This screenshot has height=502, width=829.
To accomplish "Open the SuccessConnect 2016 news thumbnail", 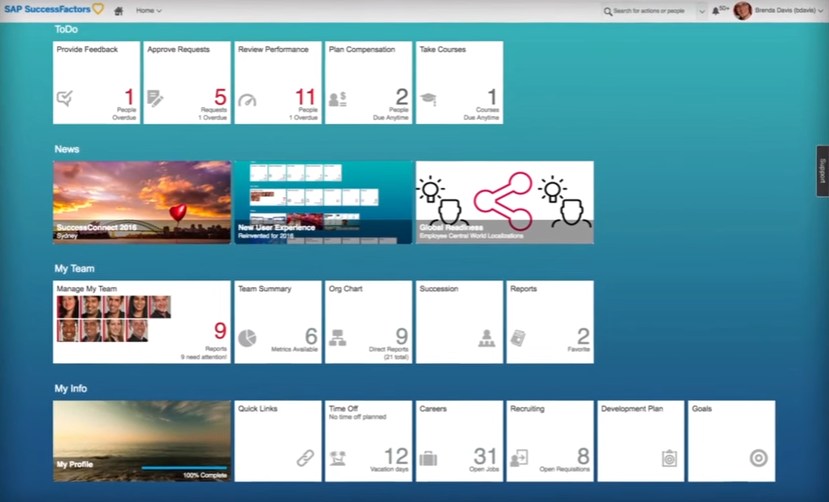I will [x=142, y=202].
